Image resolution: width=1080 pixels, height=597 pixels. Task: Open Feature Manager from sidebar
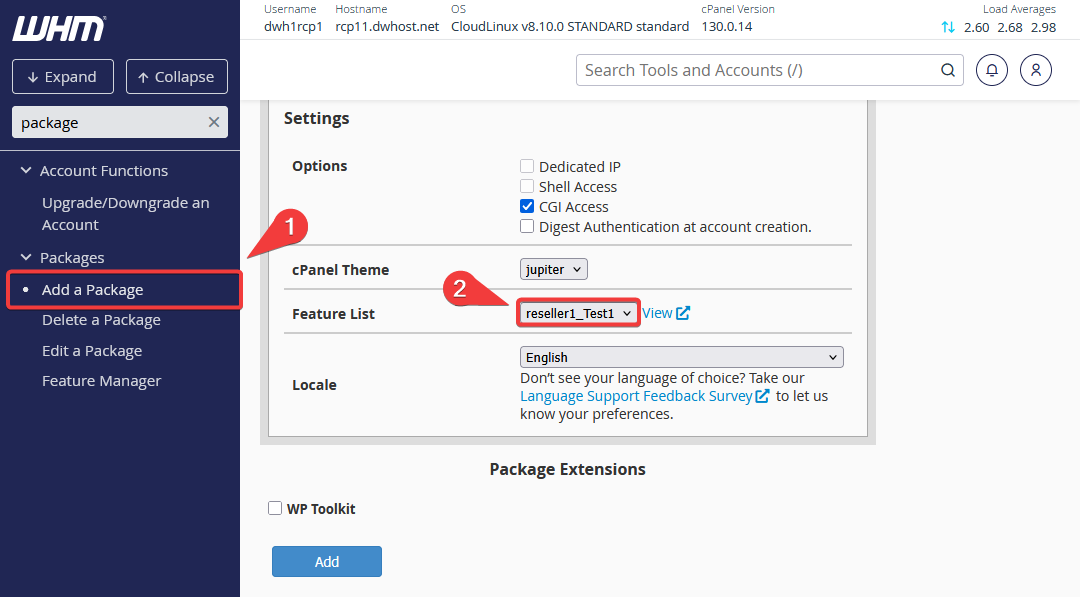pos(101,381)
